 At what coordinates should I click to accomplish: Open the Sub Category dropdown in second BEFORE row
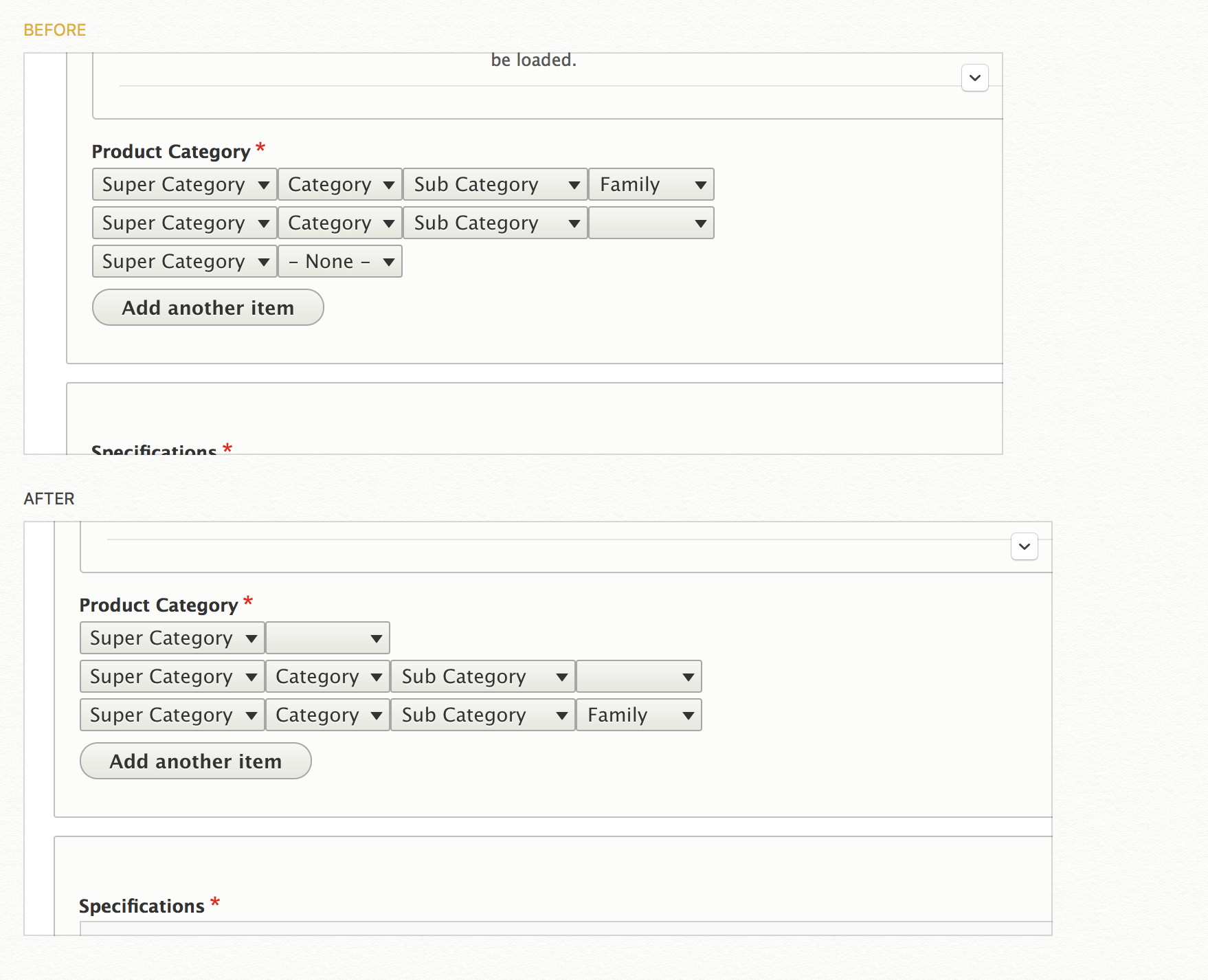pos(495,223)
